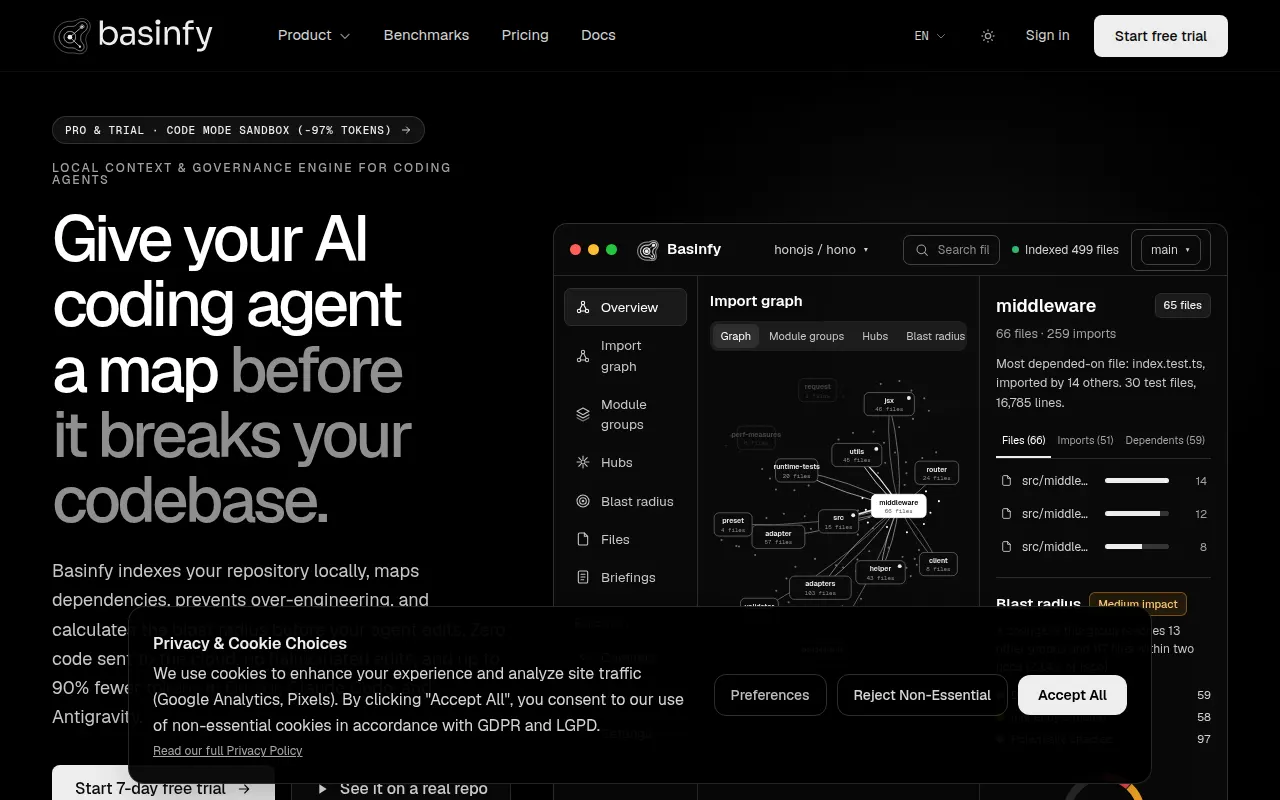
Task: Switch to the Hubs tab above the graph
Action: point(875,336)
